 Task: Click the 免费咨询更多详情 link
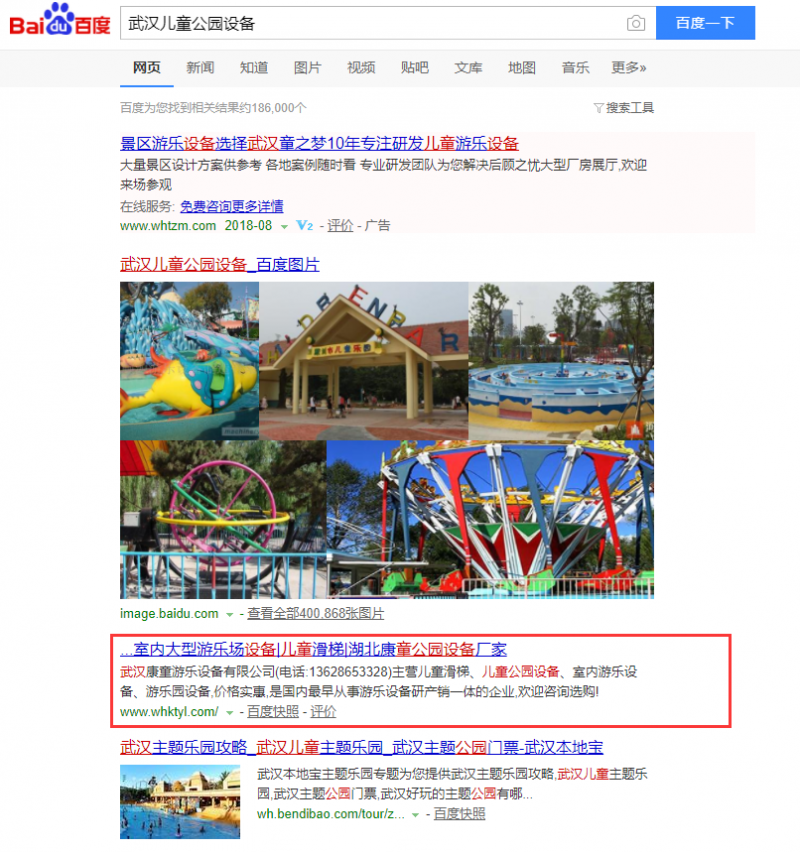[234, 206]
